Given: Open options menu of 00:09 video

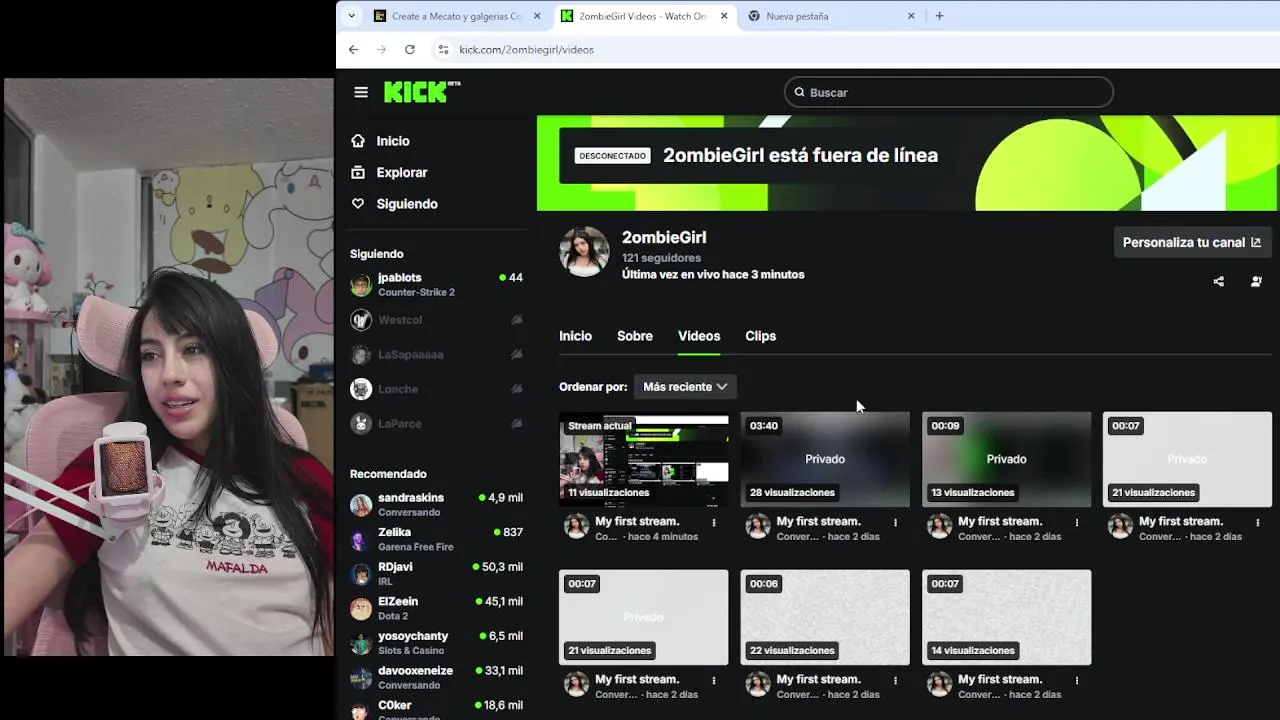Looking at the screenshot, I should [x=1077, y=522].
